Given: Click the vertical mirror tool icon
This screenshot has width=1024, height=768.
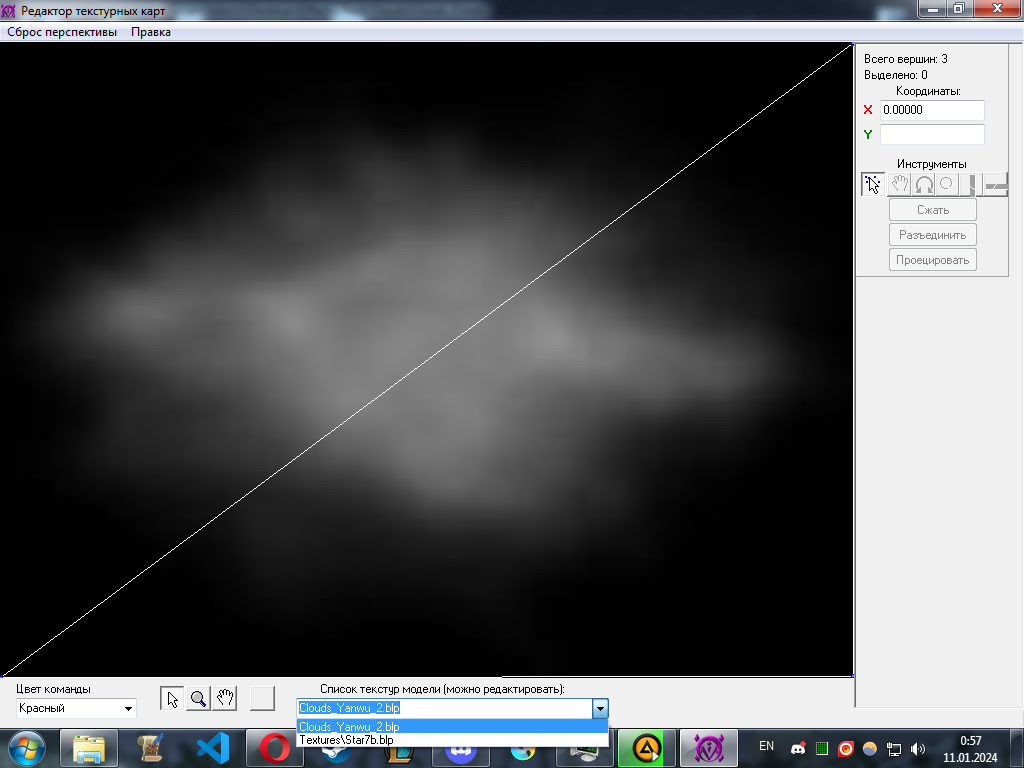Looking at the screenshot, I should pos(971,185).
